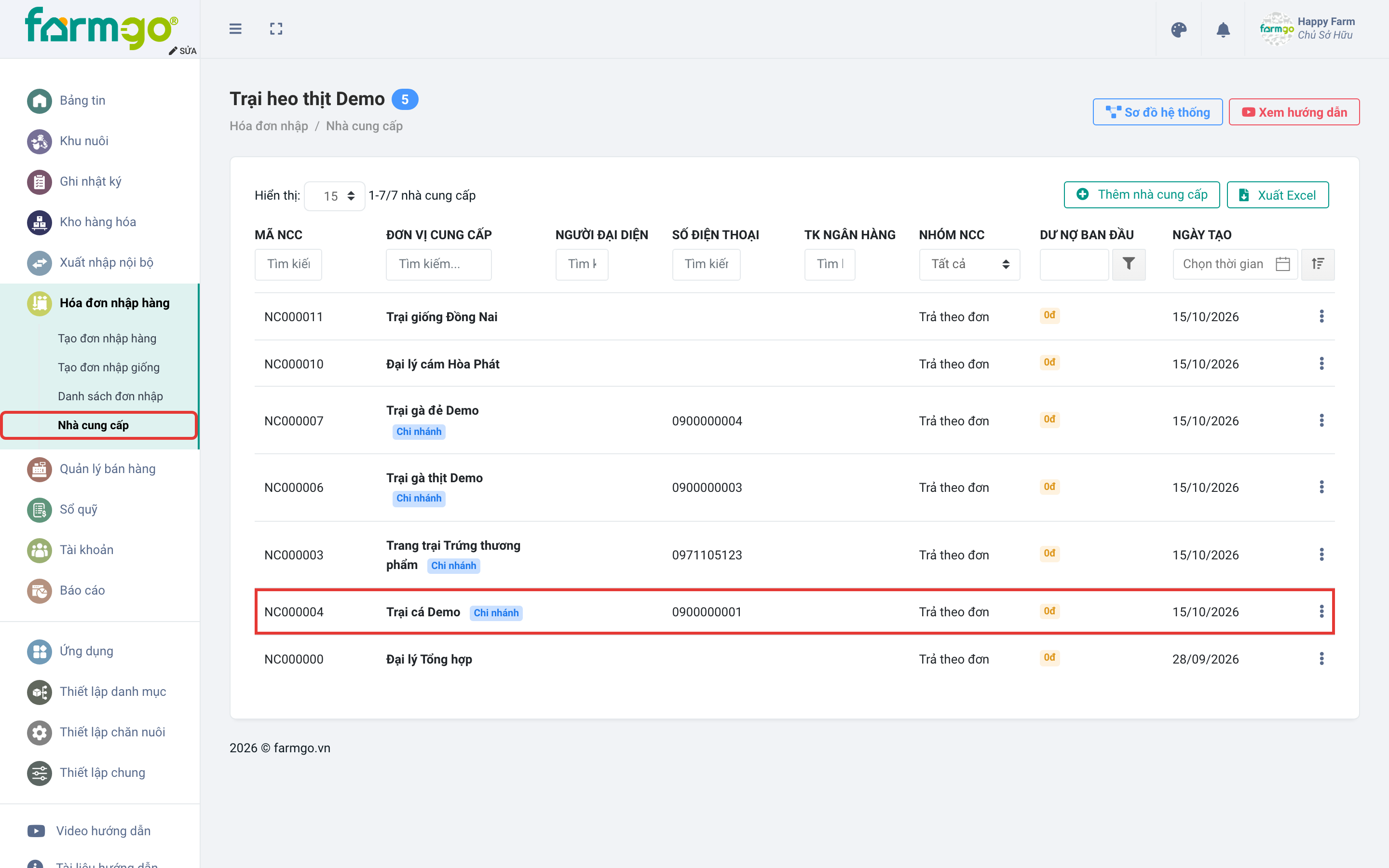Click the Đơn vị cung cấp search field

pos(438,264)
